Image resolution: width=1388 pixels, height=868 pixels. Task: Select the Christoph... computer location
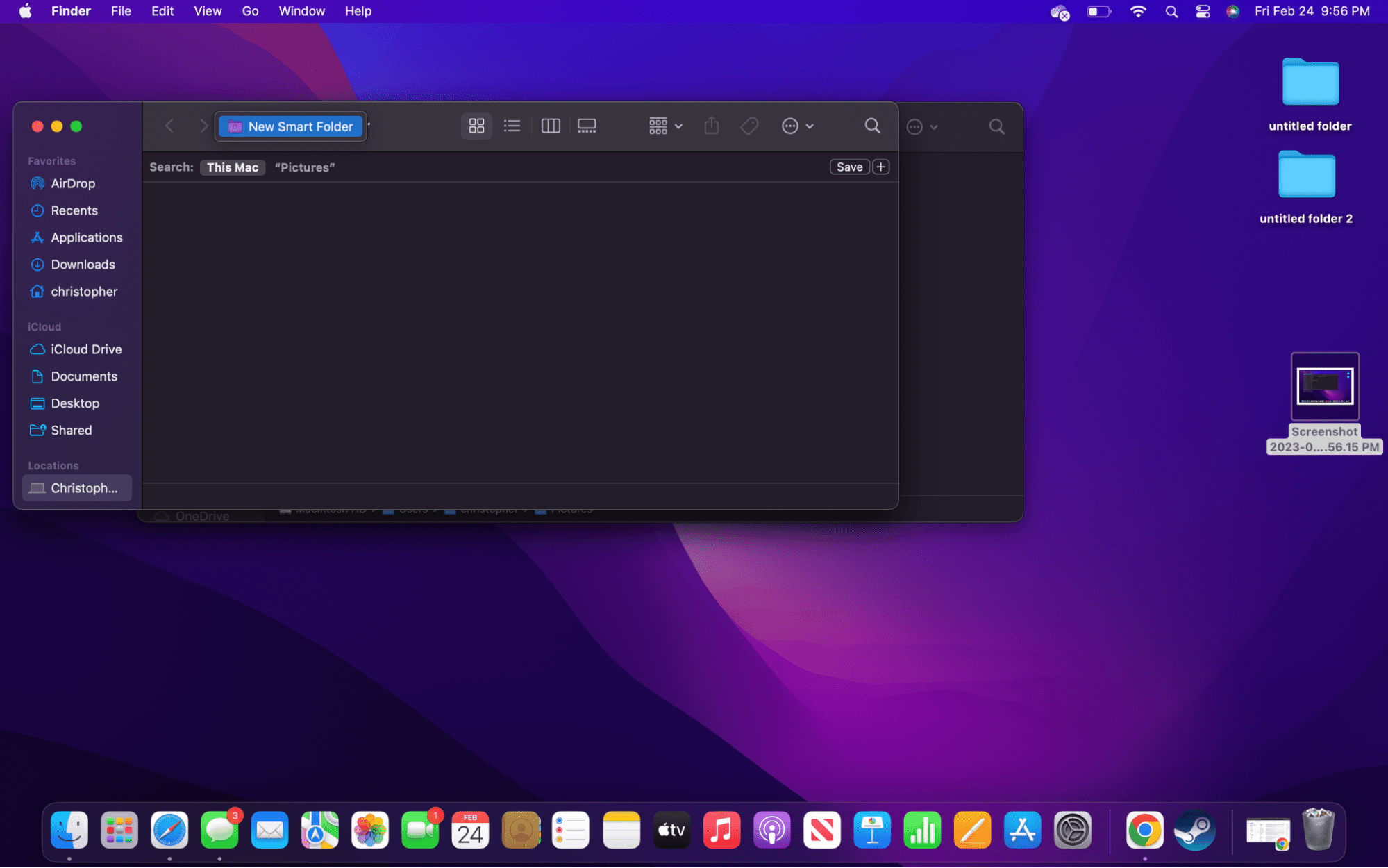77,488
